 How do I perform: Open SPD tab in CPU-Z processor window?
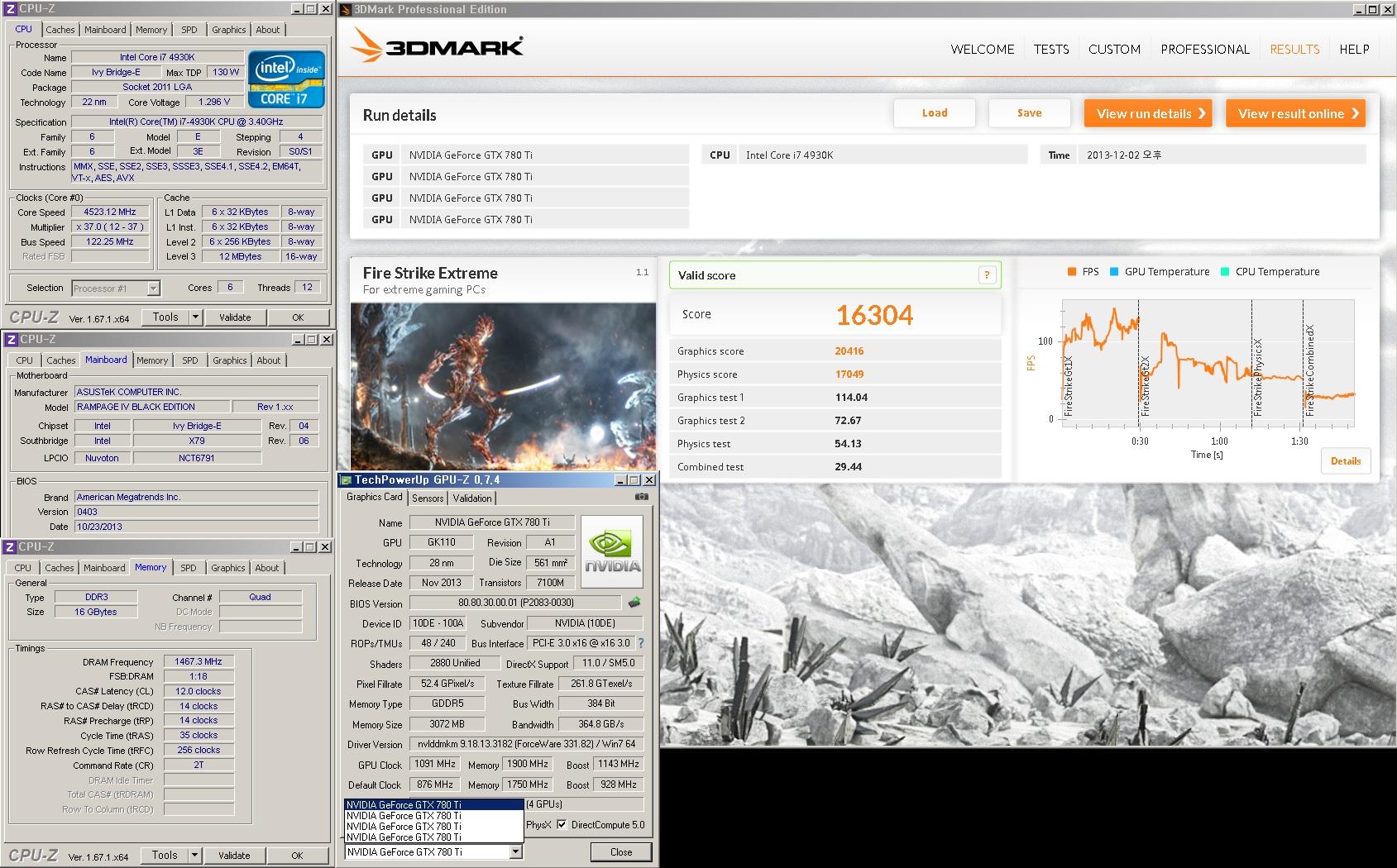coord(189,30)
